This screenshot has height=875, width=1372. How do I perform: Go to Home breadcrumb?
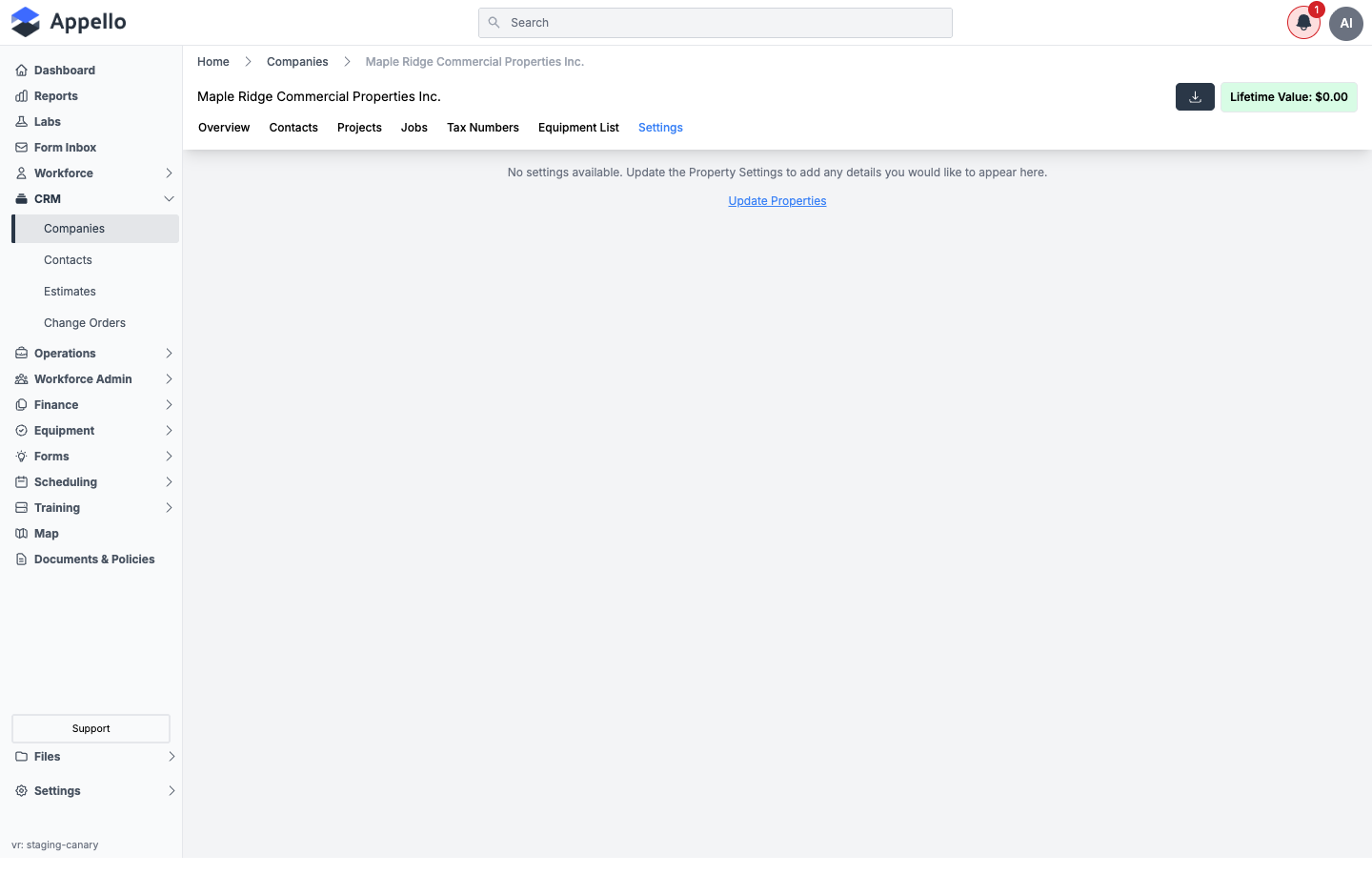[x=213, y=62]
